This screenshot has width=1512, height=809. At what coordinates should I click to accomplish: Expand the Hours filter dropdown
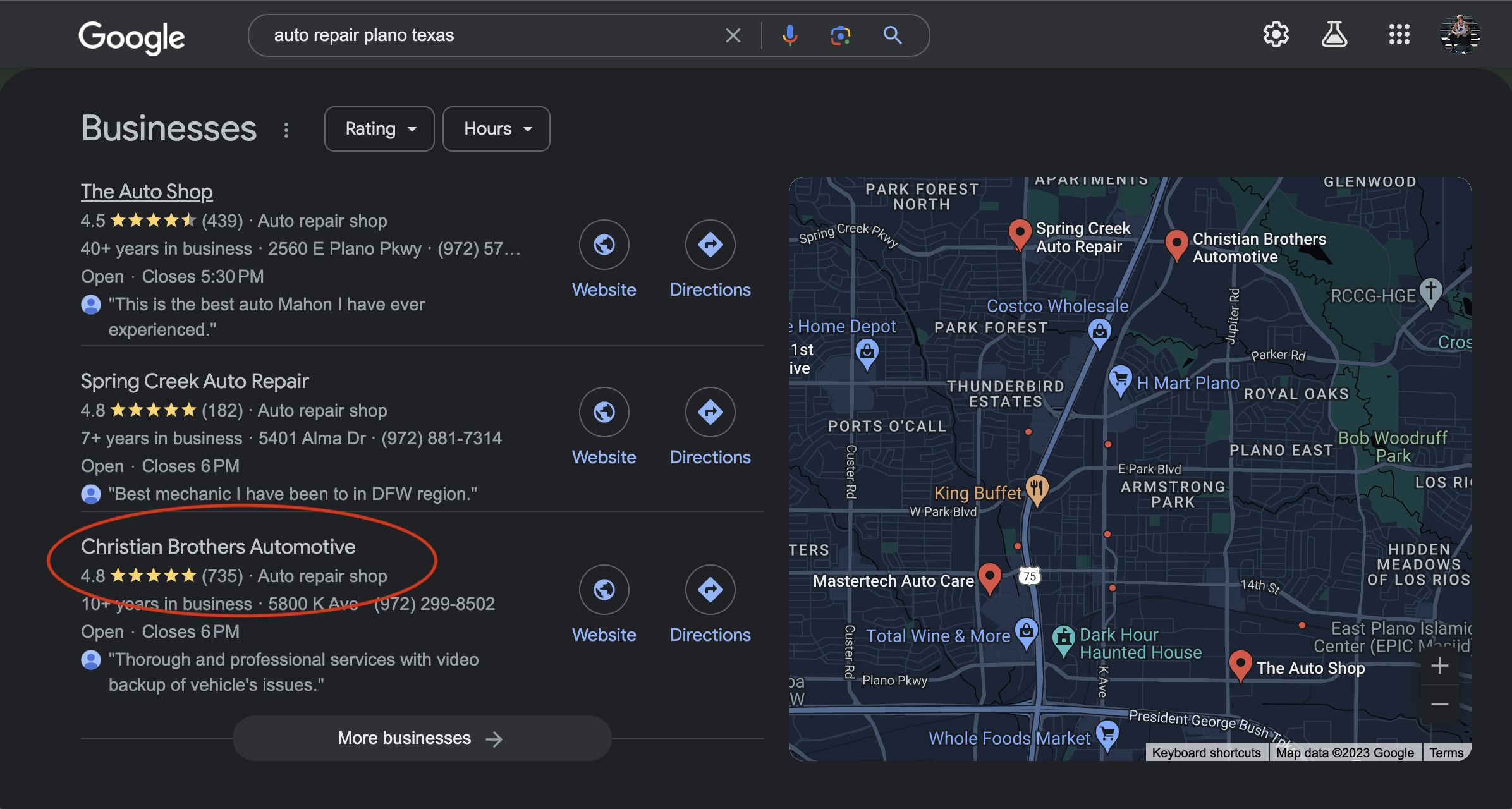click(496, 129)
